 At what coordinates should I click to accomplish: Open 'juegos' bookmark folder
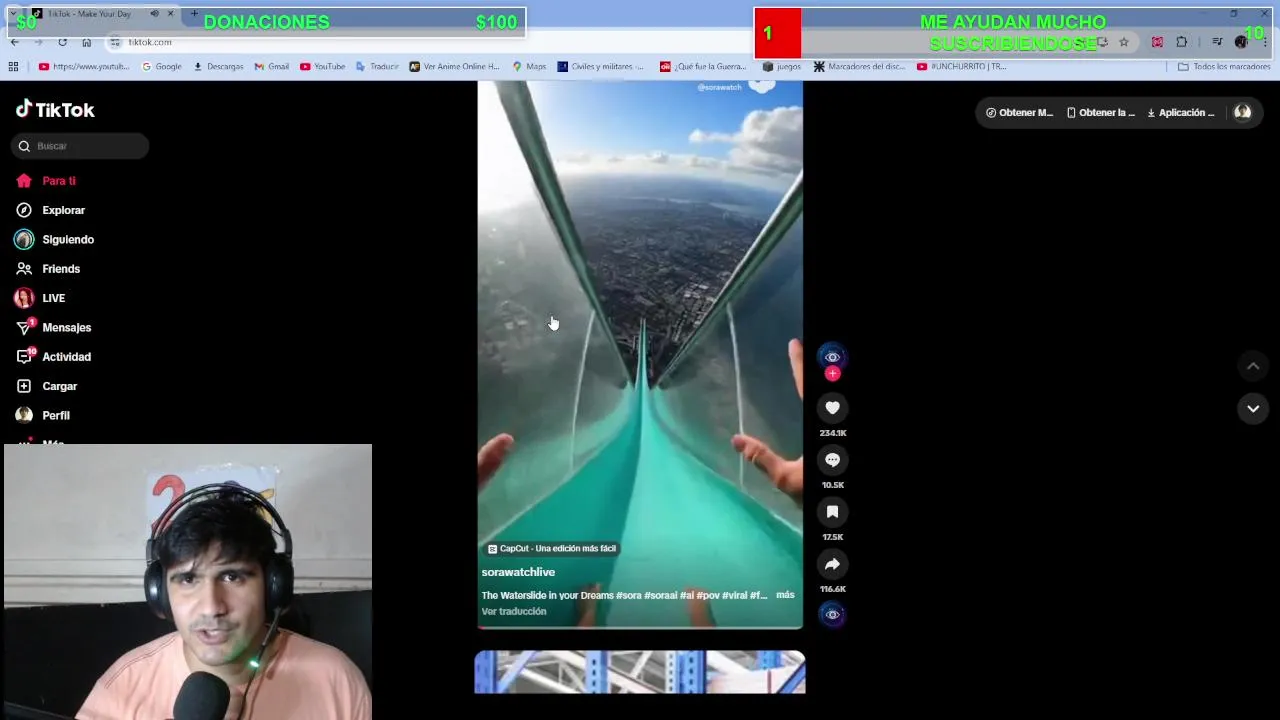tap(781, 67)
